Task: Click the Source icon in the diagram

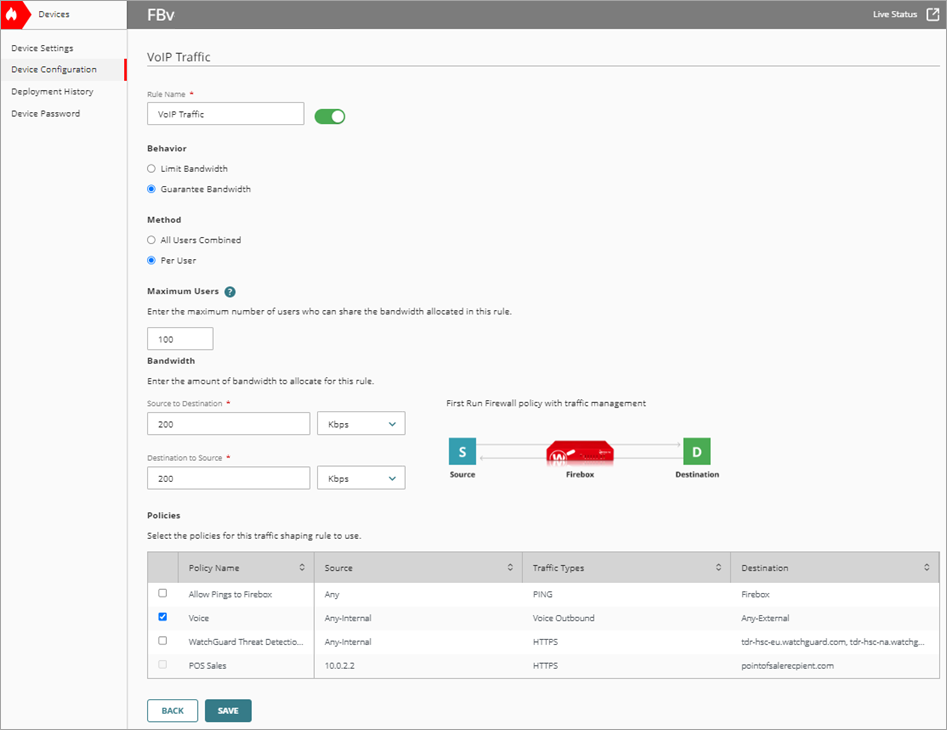Action: tap(462, 451)
